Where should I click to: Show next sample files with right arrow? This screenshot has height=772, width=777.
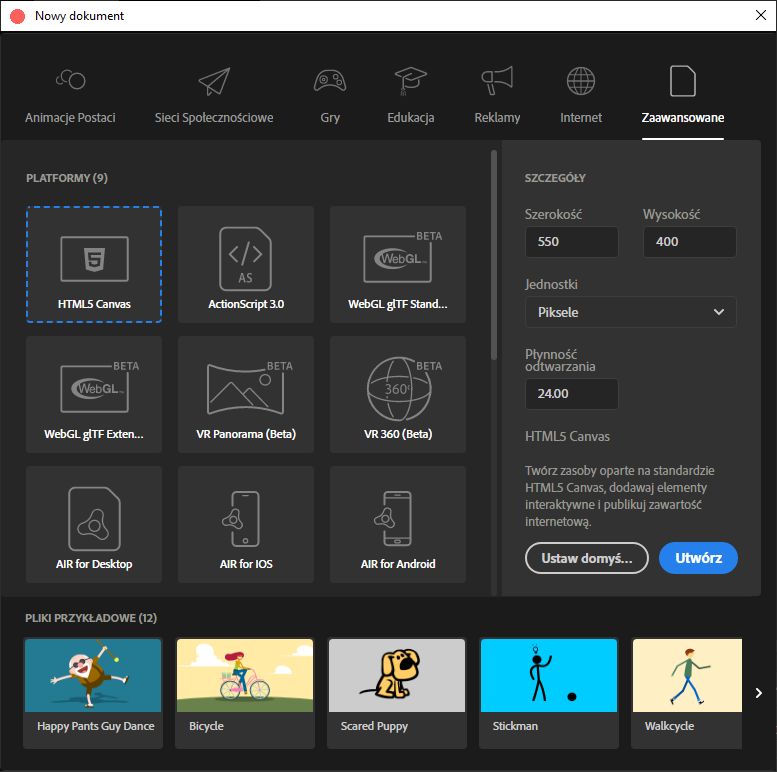758,693
